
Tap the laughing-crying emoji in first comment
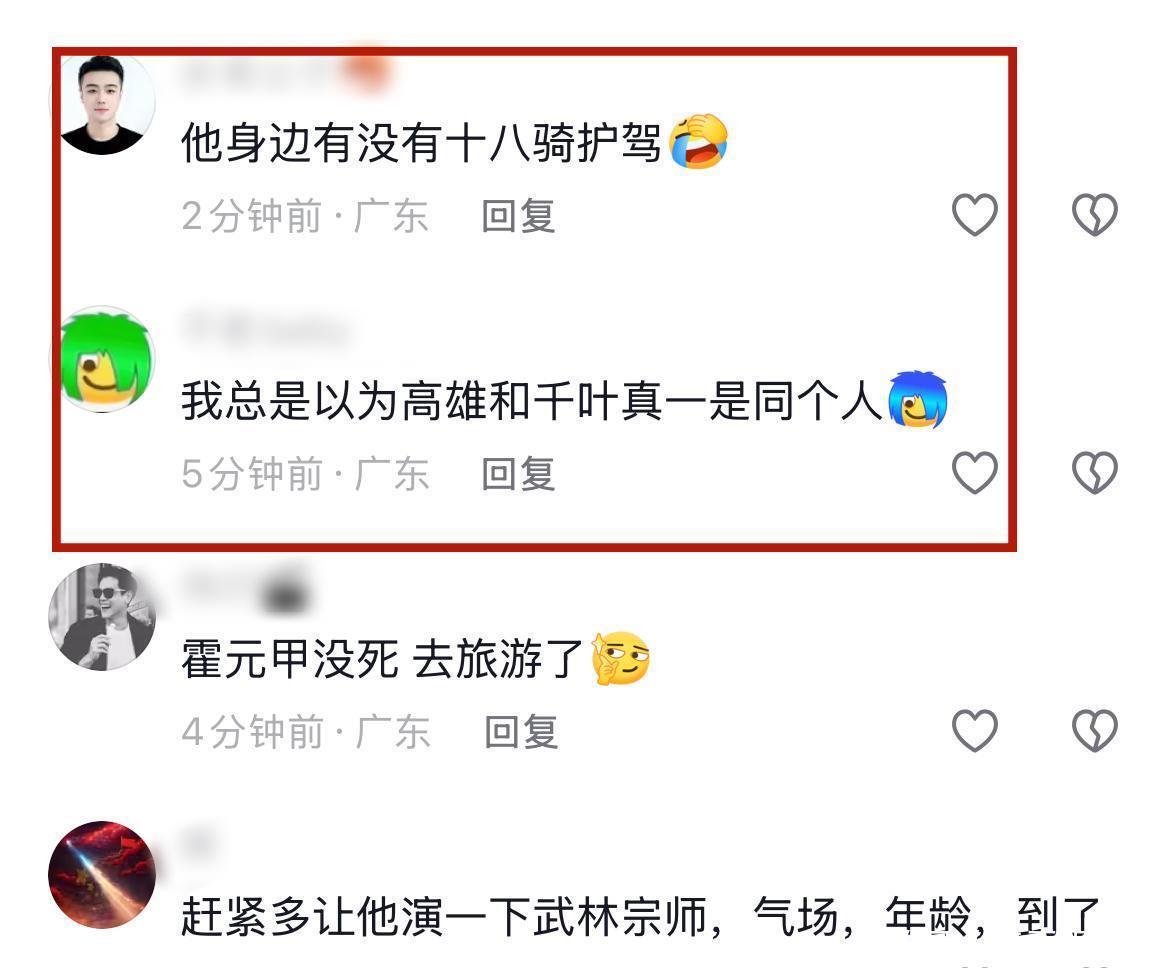coord(698,141)
